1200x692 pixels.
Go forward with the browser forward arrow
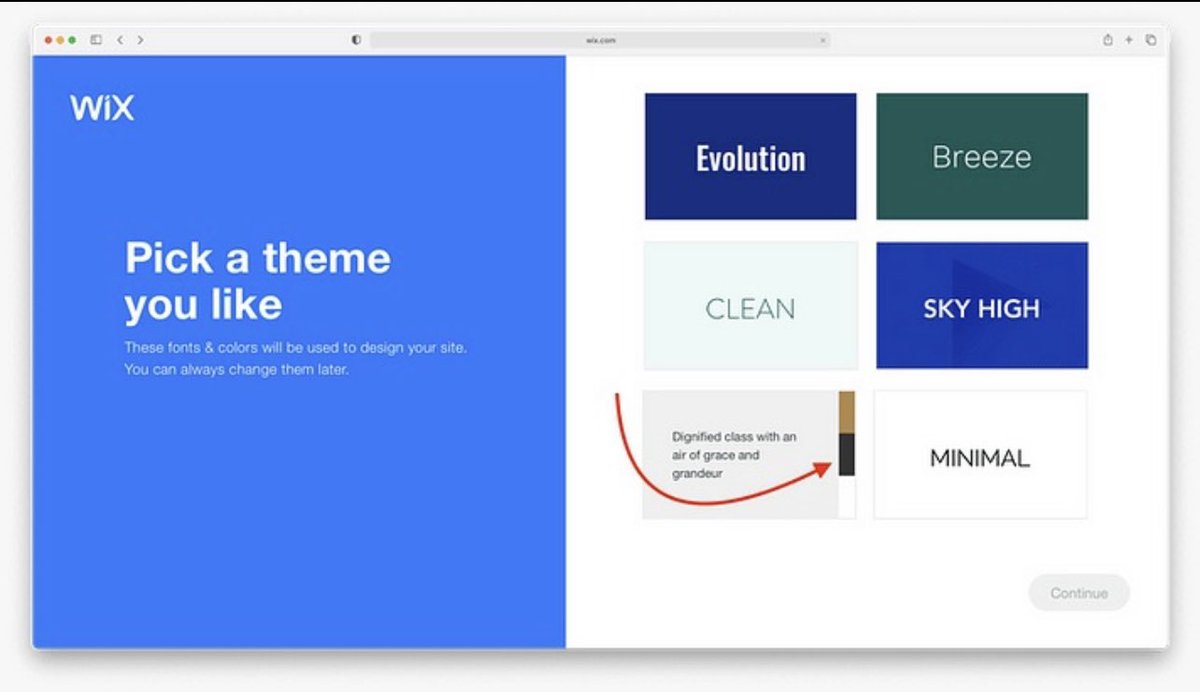click(x=140, y=40)
